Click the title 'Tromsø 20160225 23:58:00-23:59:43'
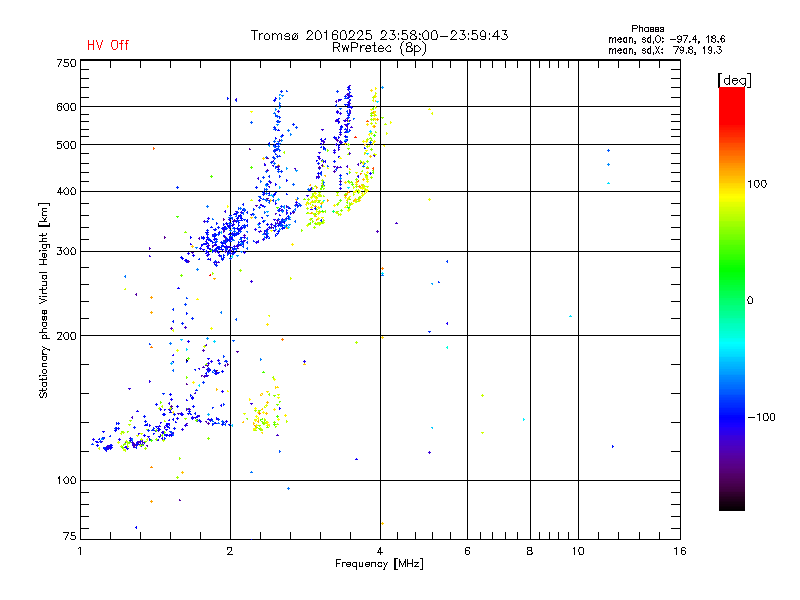The width and height of the screenshot is (800, 600). tap(379, 35)
